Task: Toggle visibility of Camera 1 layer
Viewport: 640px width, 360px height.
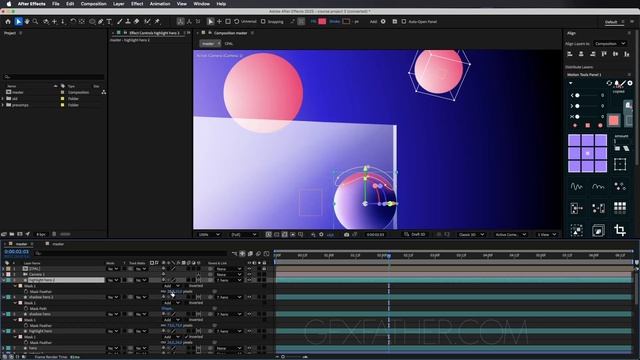Action: pos(249,274)
